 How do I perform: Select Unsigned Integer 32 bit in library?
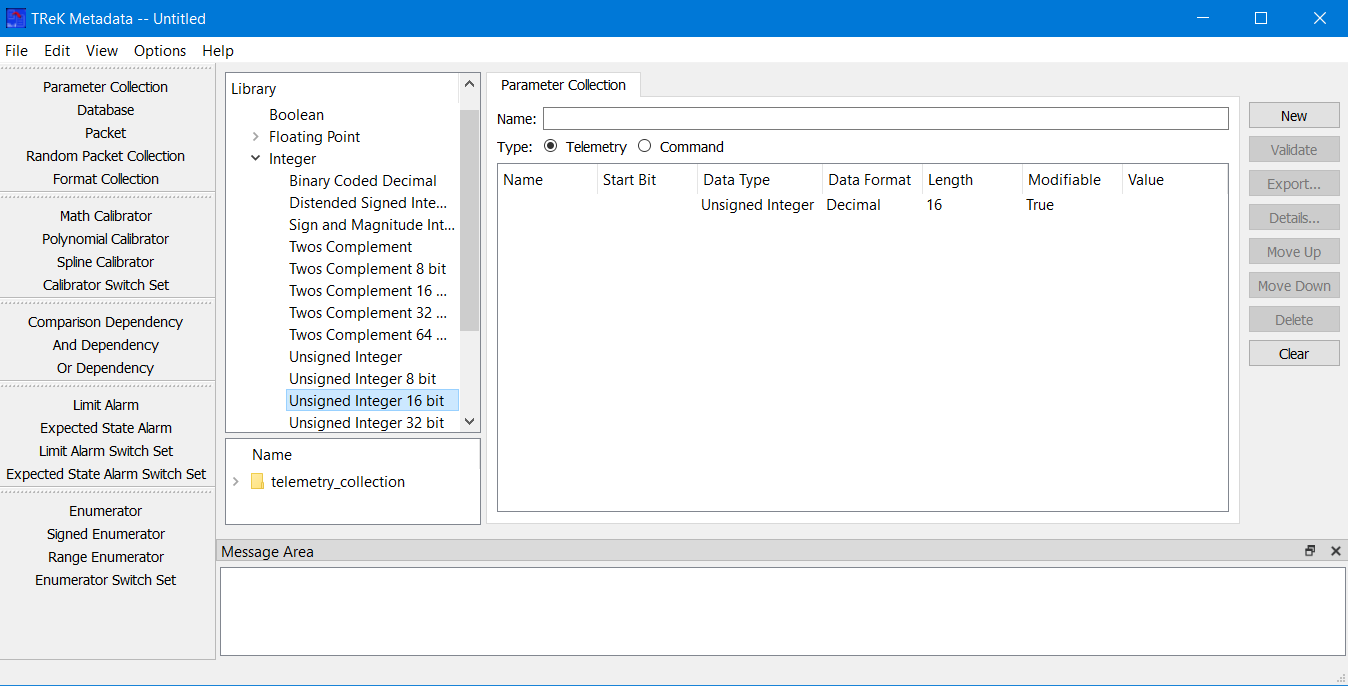click(x=366, y=423)
